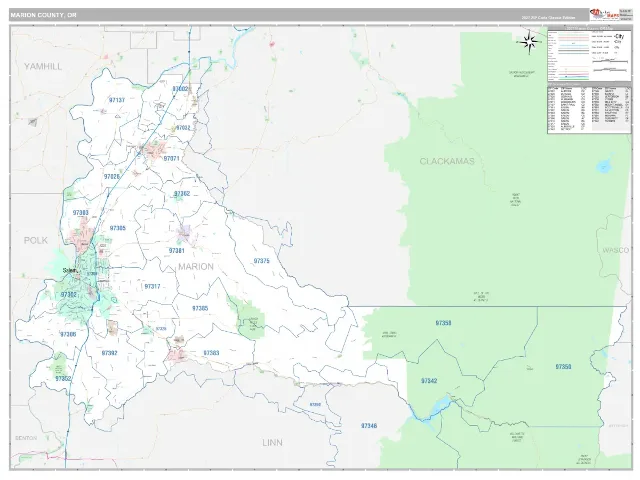Click ZIP code label 97383

point(211,353)
